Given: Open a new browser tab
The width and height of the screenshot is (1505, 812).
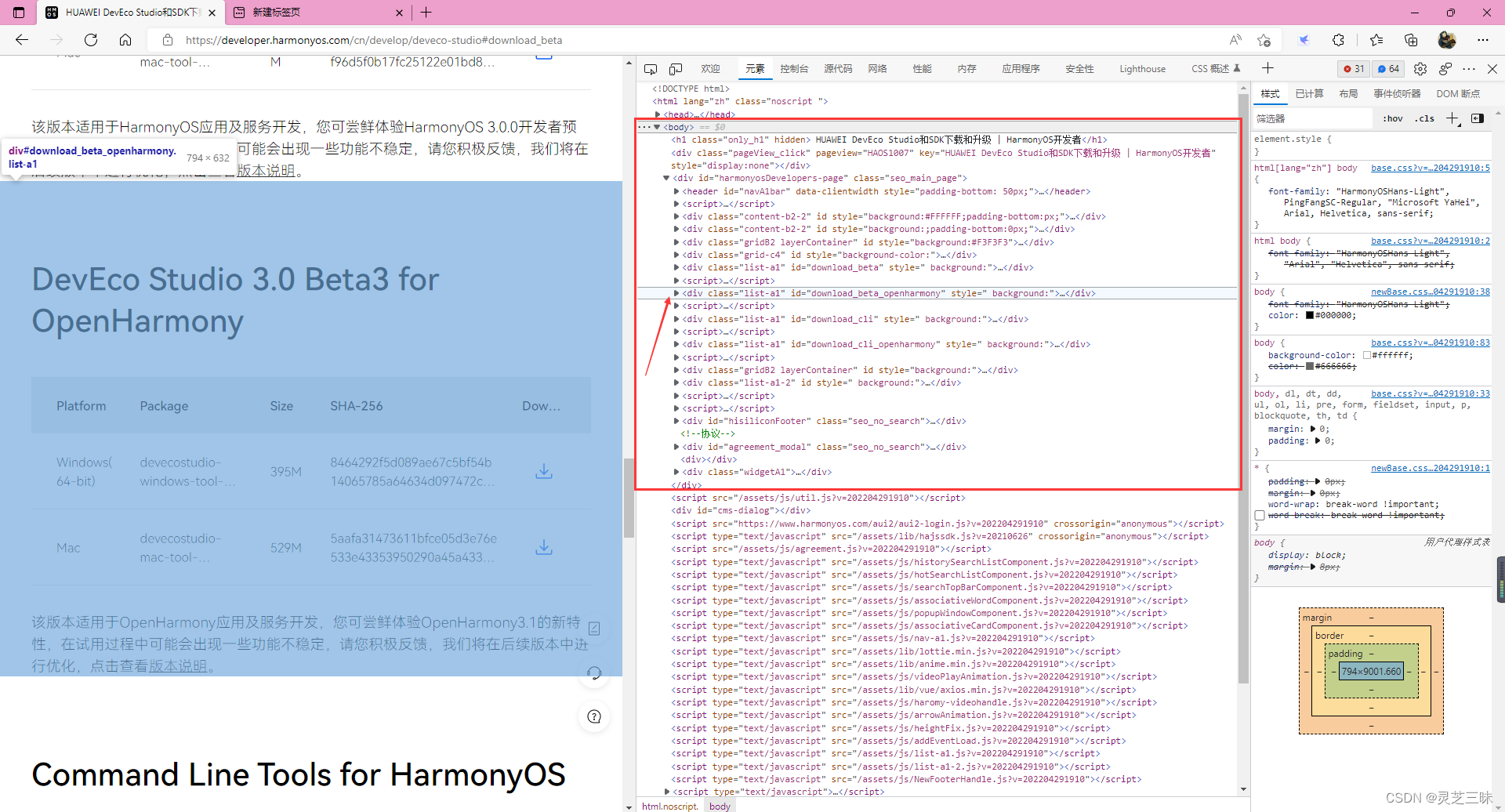Looking at the screenshot, I should pyautogui.click(x=426, y=13).
